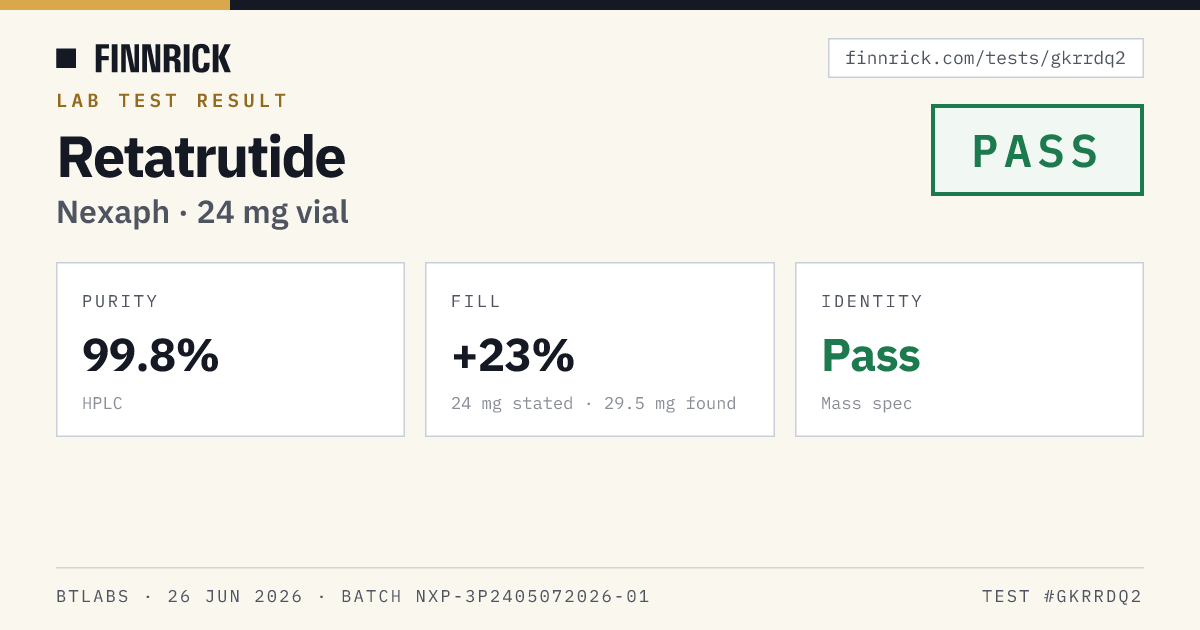Click the LAB TEST RESULT label

[x=172, y=101]
